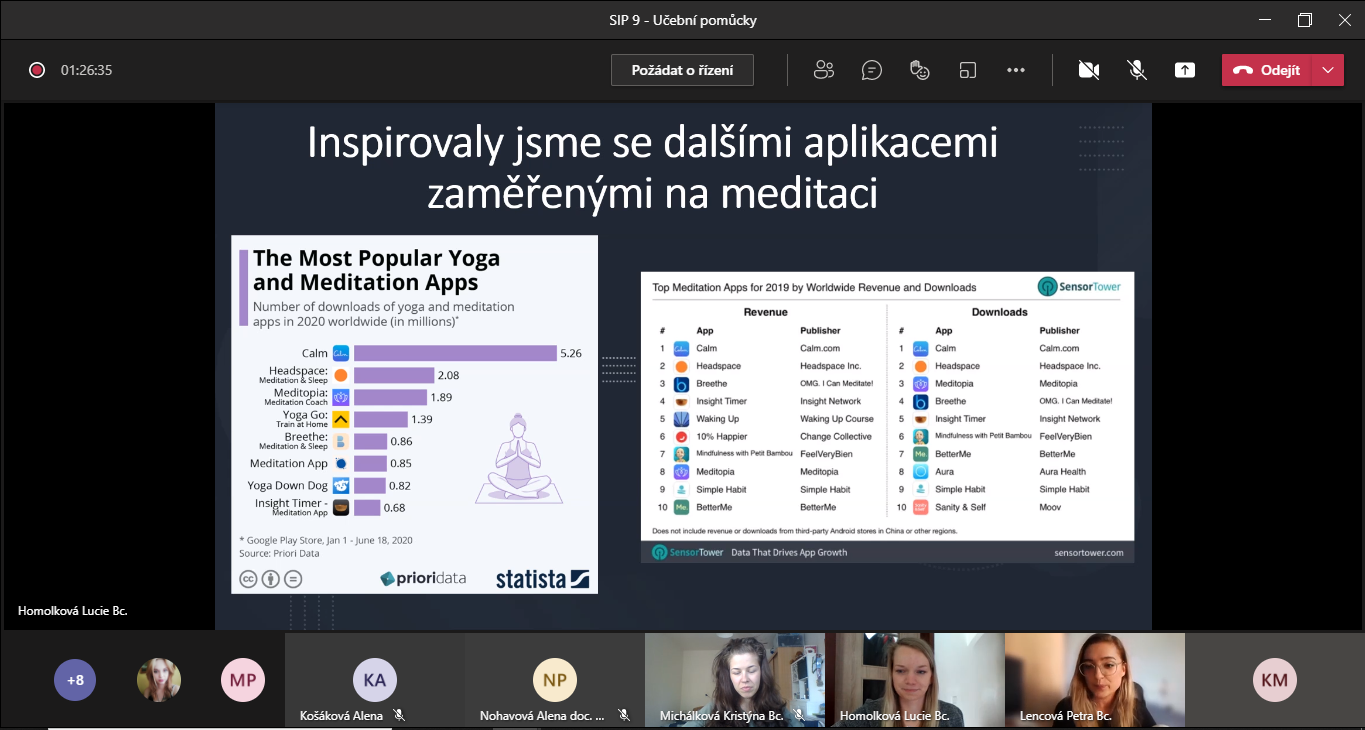The width and height of the screenshot is (1365, 730).
Task: Click the Meditopia app icon in chart
Action: pos(340,397)
